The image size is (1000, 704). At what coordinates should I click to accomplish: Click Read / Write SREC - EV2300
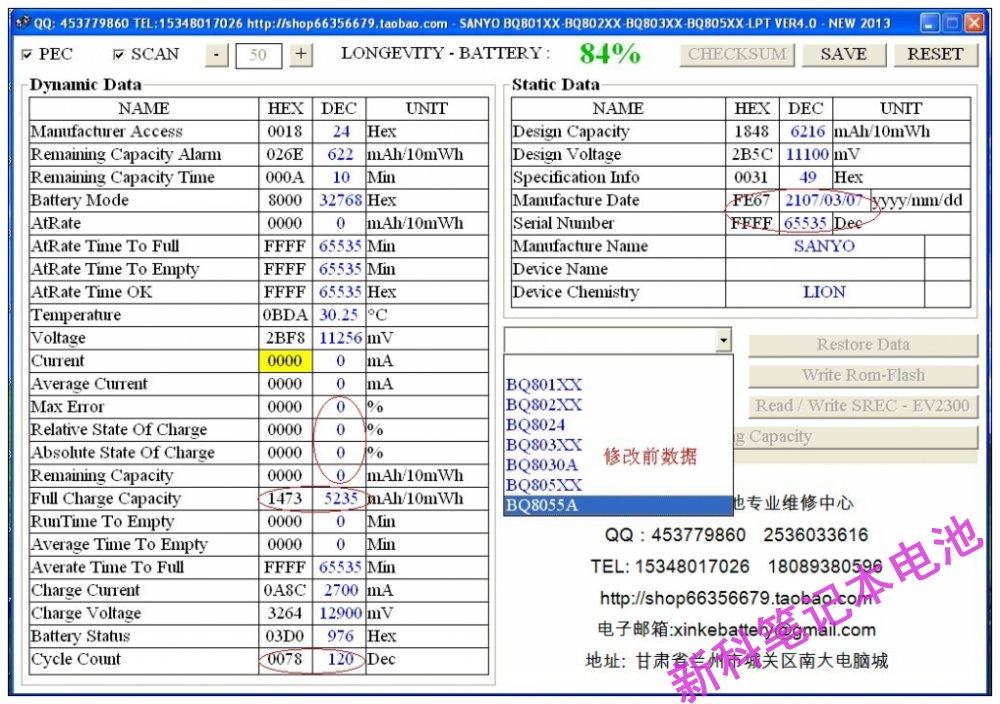(x=862, y=406)
